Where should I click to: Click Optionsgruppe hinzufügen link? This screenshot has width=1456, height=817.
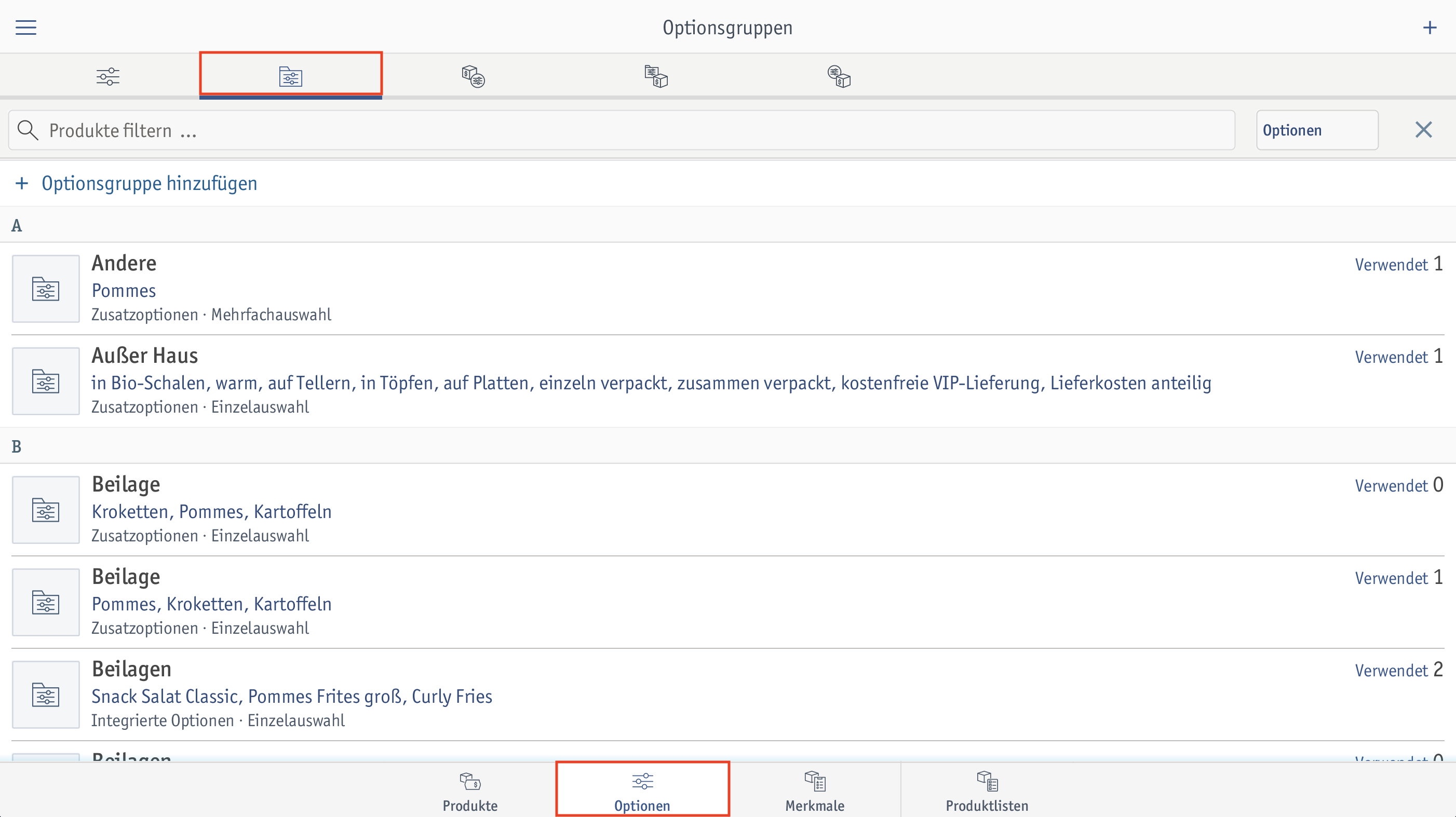pos(149,183)
